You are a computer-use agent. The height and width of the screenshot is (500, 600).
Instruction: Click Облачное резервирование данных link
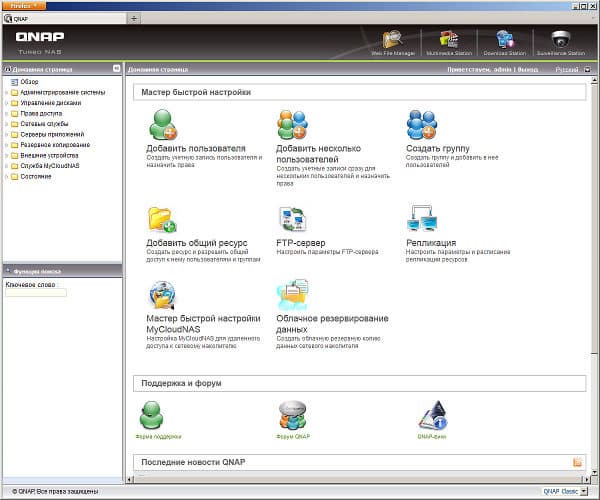coord(332,324)
